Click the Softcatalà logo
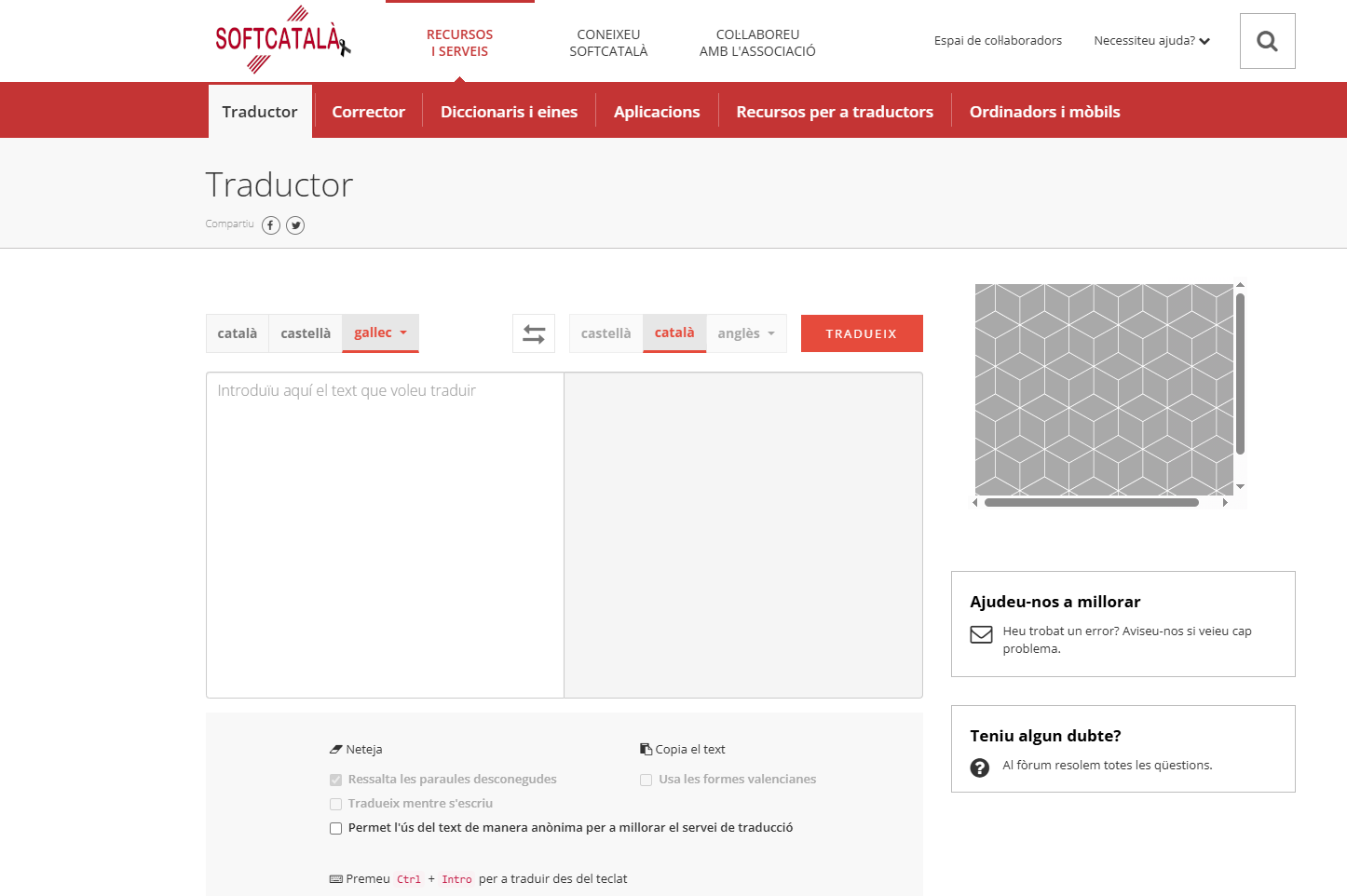Viewport: 1347px width, 896px height. [282, 39]
